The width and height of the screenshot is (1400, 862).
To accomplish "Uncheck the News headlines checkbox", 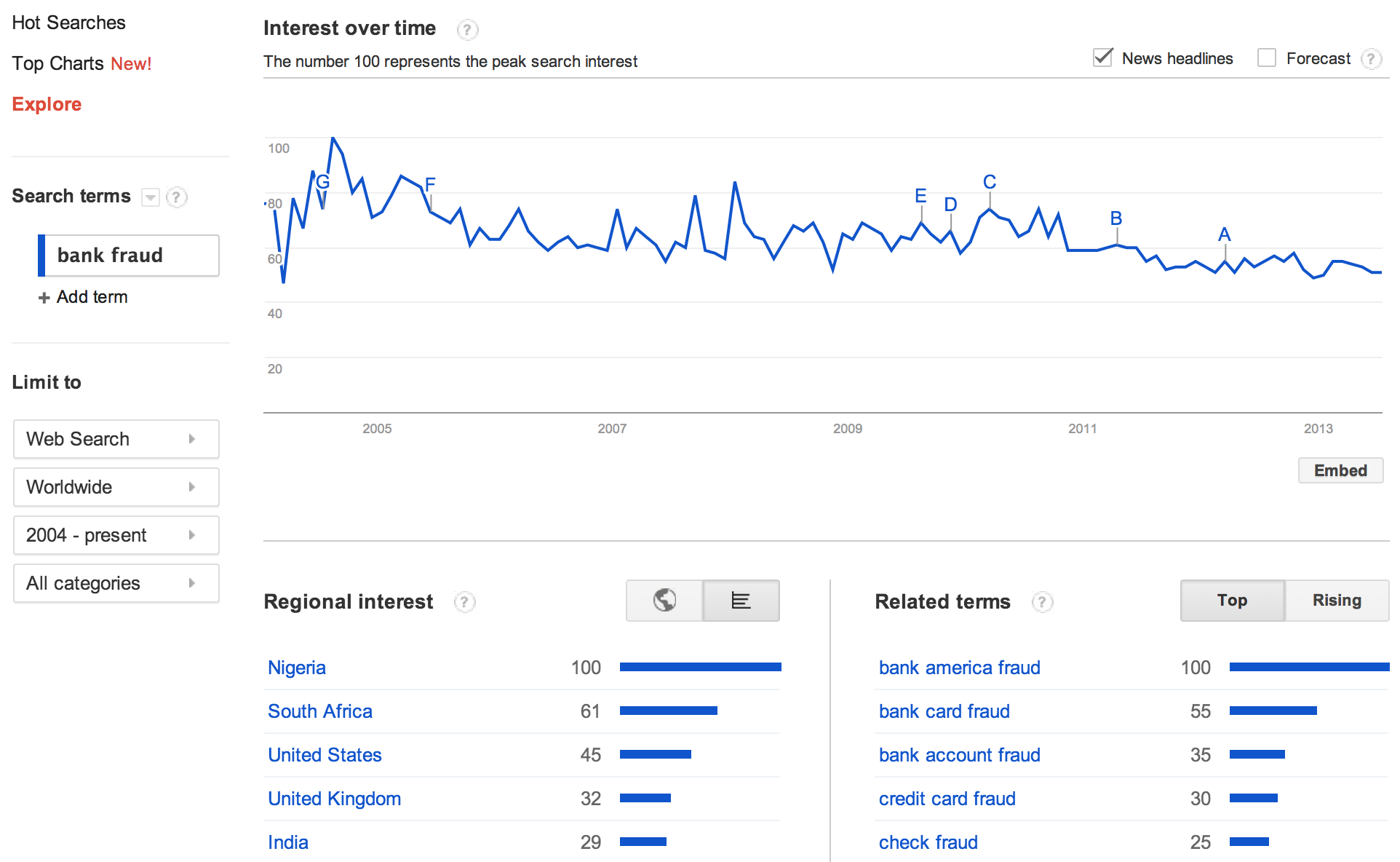I will 1103,58.
